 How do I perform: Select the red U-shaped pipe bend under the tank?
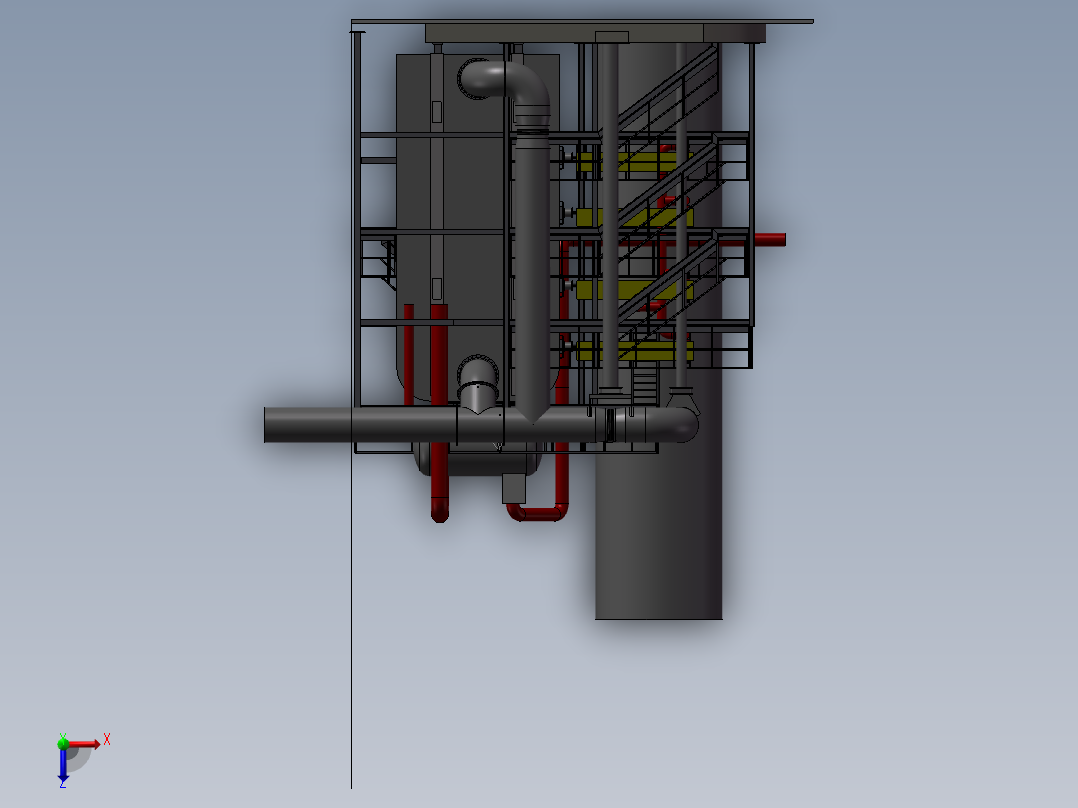[x=538, y=512]
